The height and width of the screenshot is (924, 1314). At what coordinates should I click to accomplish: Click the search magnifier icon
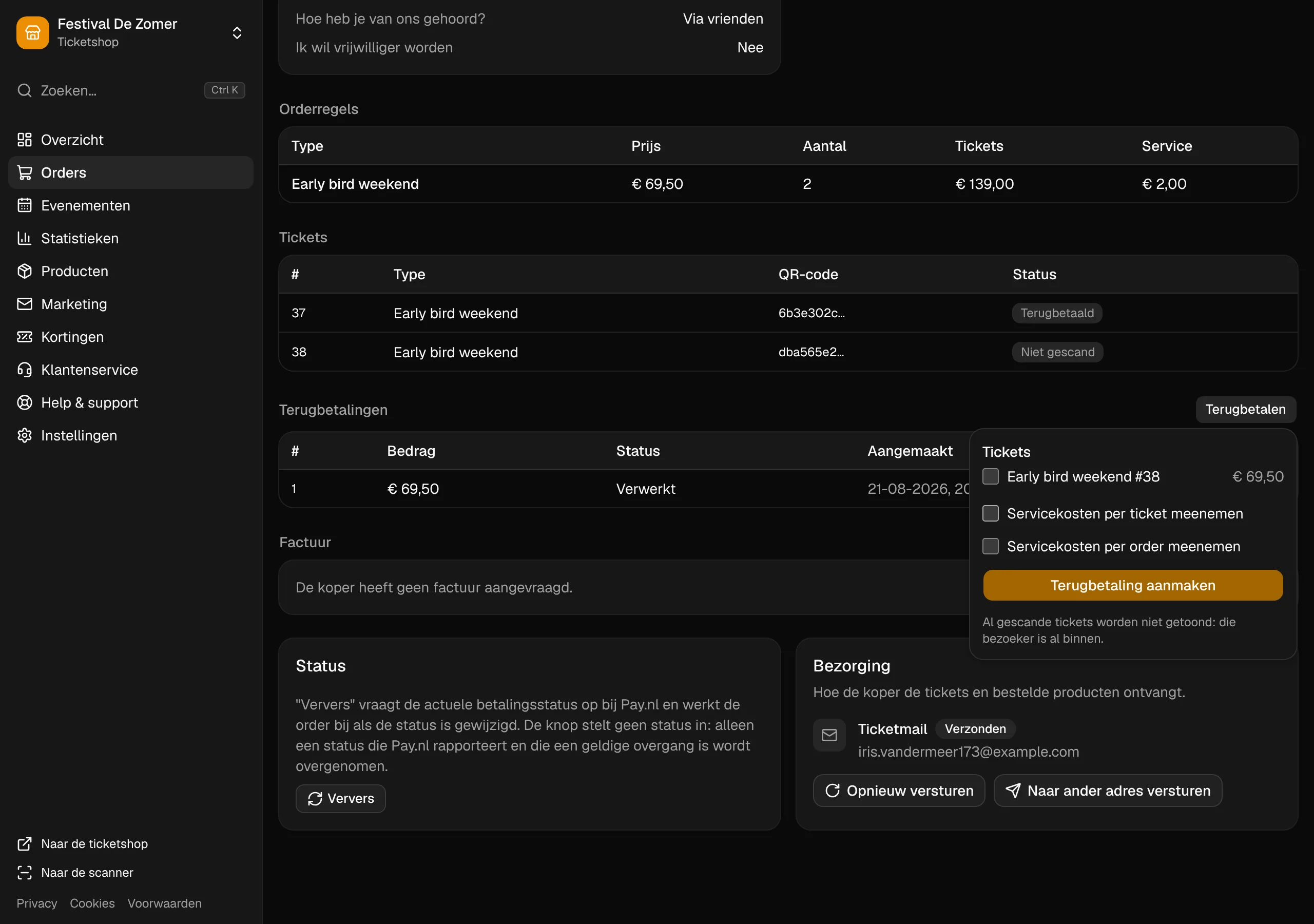25,90
